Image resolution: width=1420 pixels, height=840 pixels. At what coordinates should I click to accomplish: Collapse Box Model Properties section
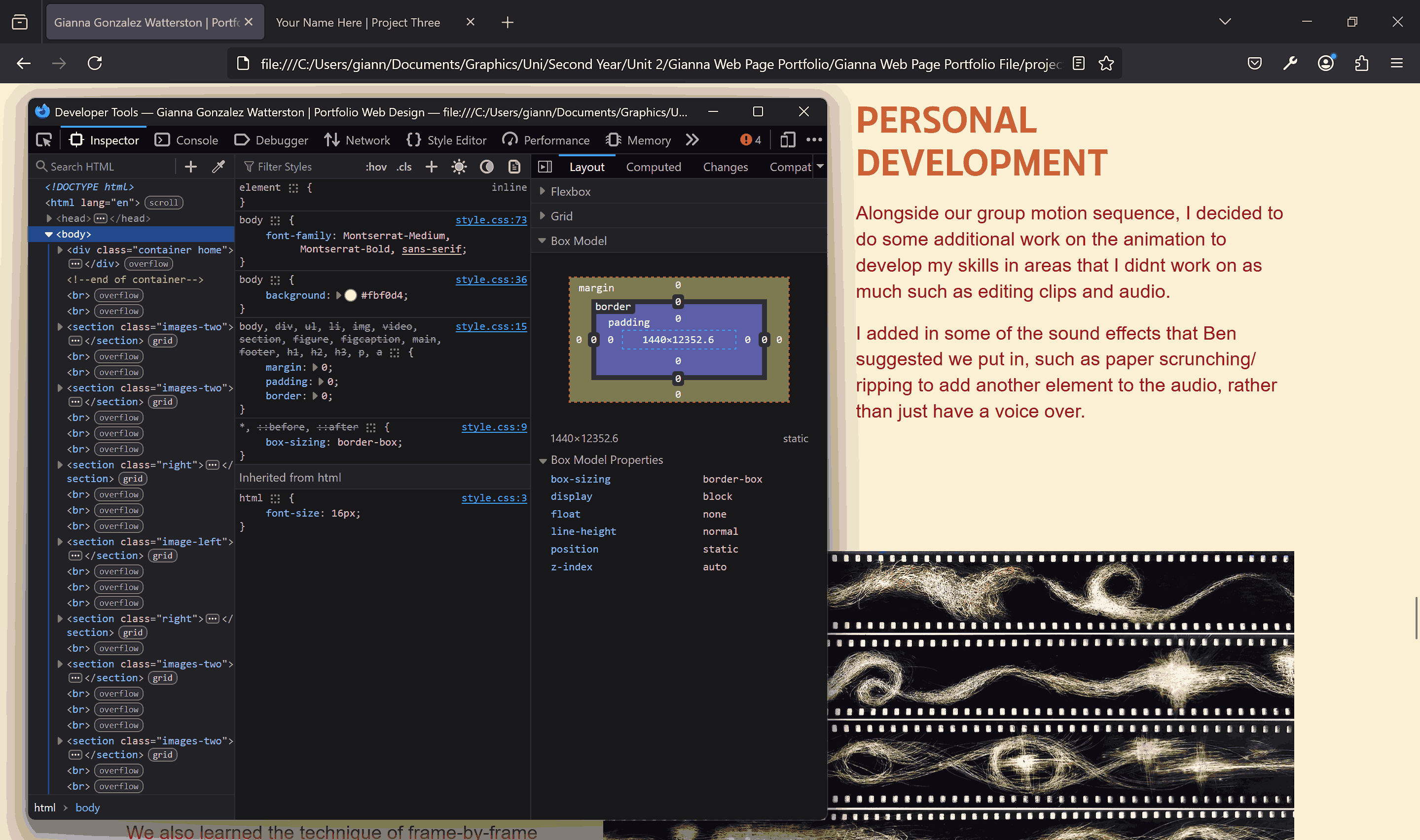pyautogui.click(x=543, y=460)
